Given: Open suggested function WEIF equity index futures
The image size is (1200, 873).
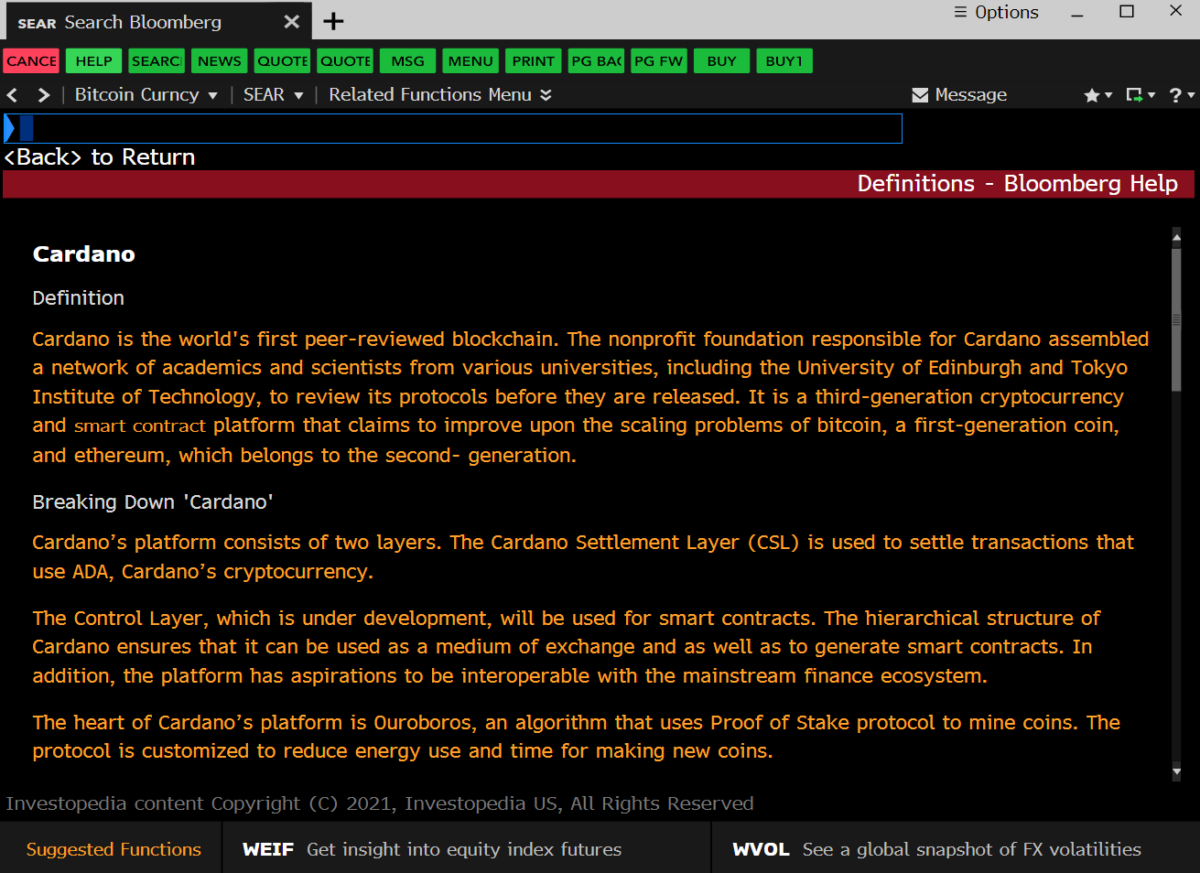Looking at the screenshot, I should pyautogui.click(x=432, y=849).
